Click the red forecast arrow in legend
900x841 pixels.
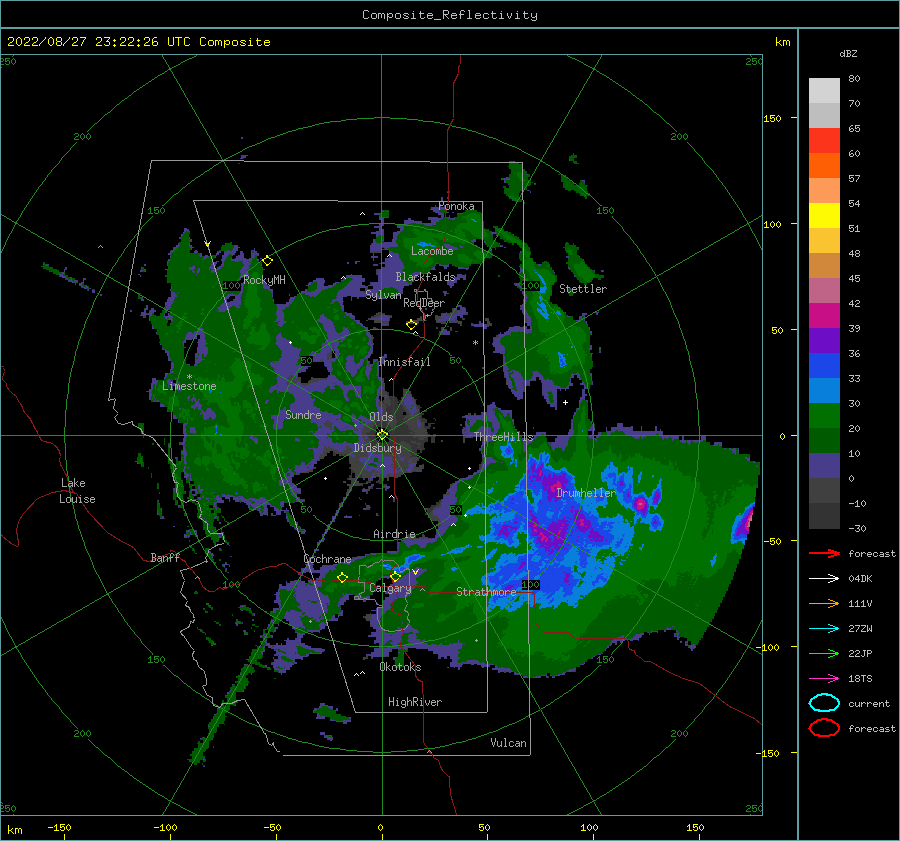click(x=824, y=553)
